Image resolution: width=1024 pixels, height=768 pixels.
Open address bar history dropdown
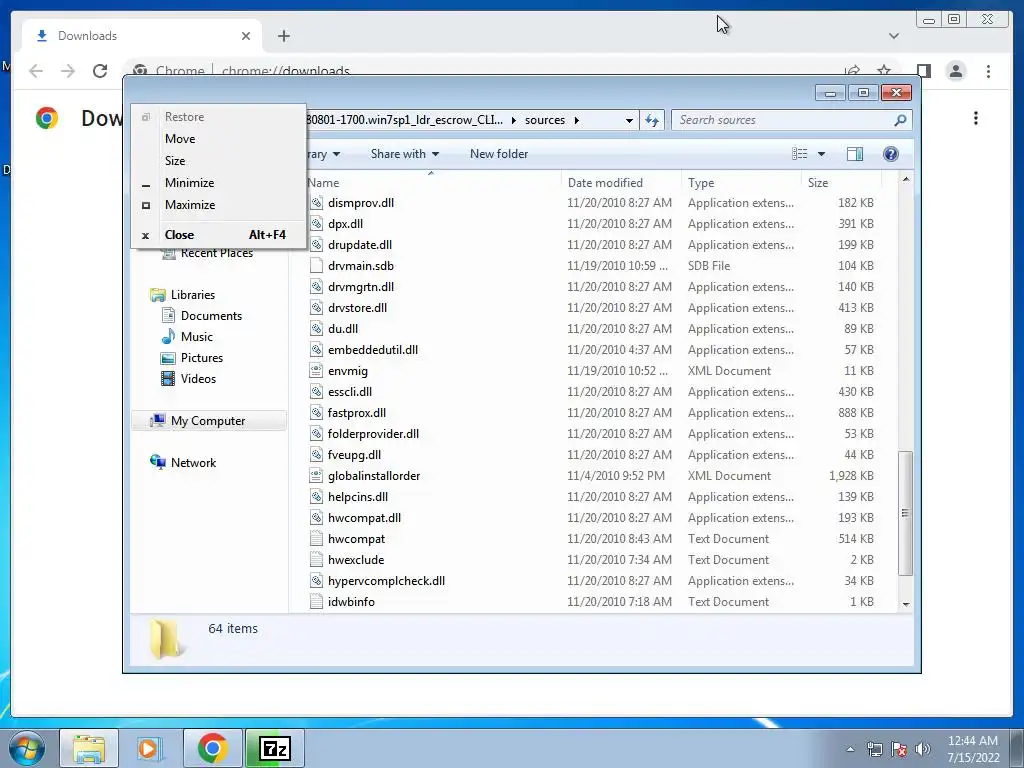629,120
